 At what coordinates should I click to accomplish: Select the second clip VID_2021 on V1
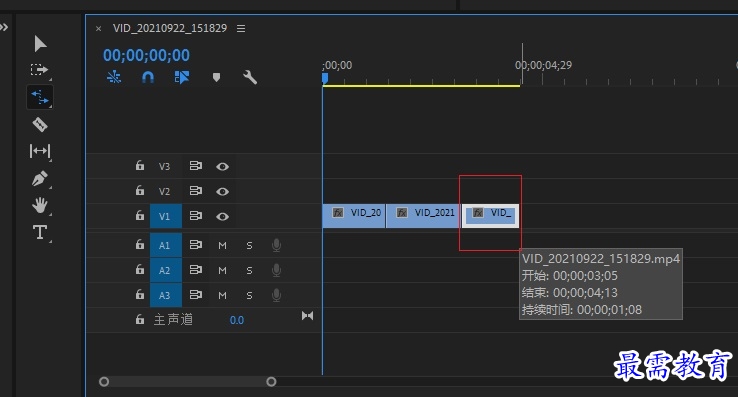[423, 216]
